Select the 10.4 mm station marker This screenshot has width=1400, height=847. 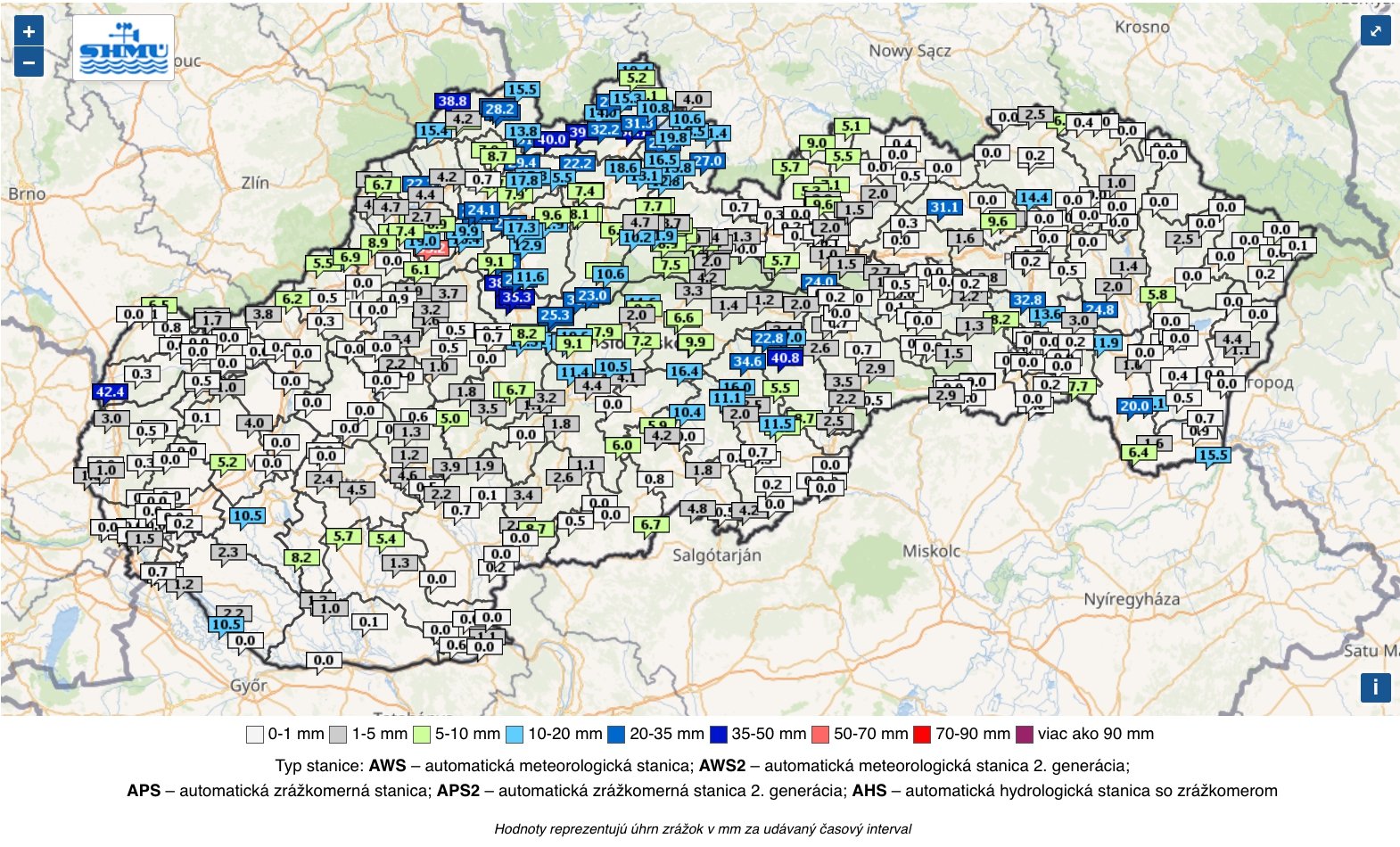687,412
